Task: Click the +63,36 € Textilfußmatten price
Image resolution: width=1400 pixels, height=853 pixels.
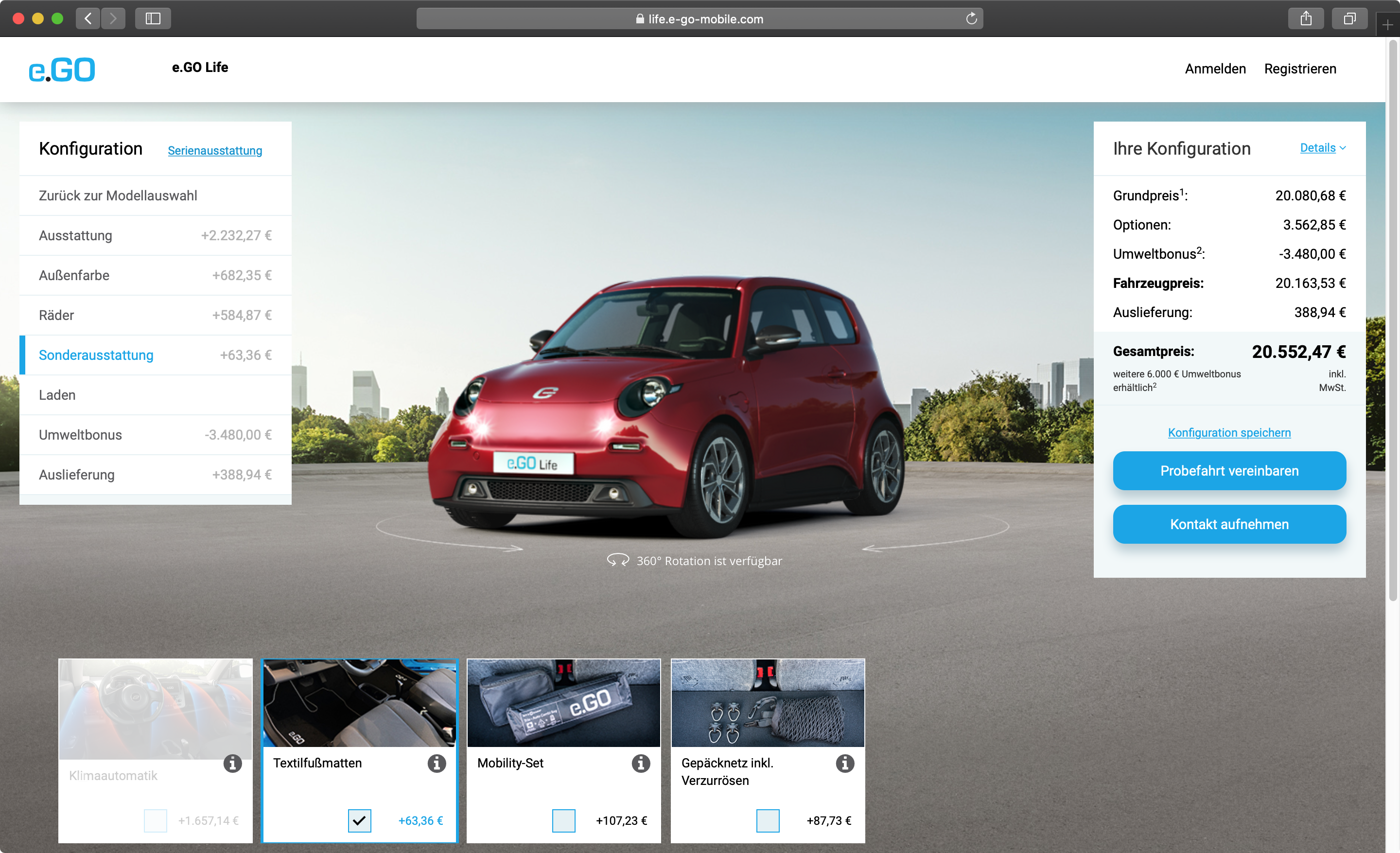Action: 420,820
